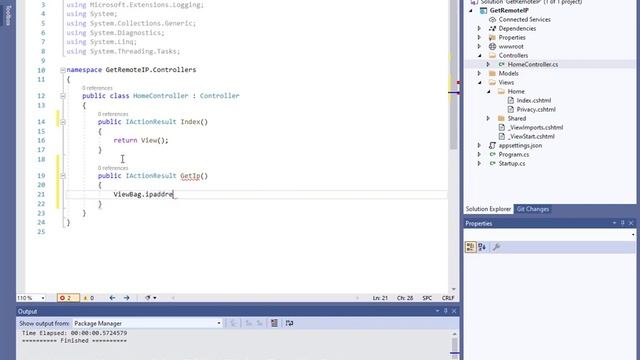Viewport: 640px width, 360px height.
Task: Switch to Git Changes tab
Action: point(533,209)
